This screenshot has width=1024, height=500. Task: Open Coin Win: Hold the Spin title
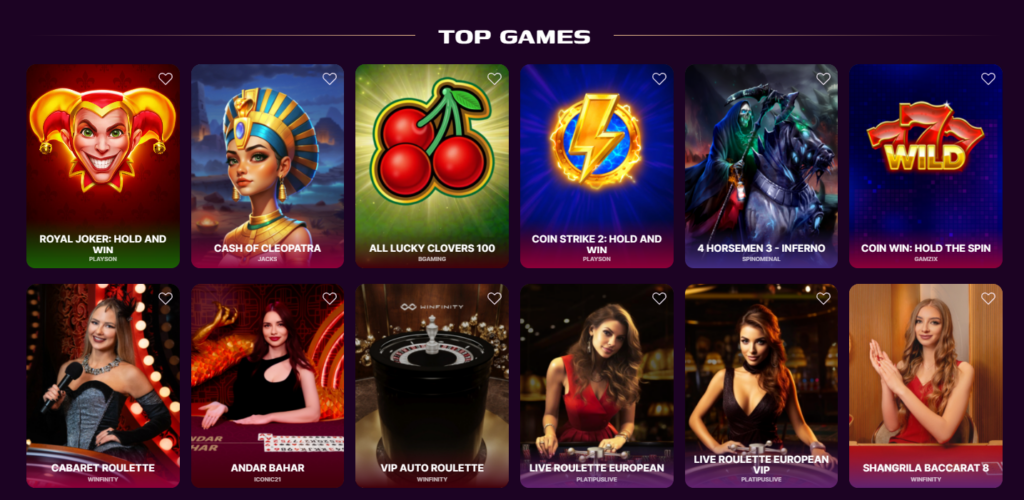click(925, 248)
